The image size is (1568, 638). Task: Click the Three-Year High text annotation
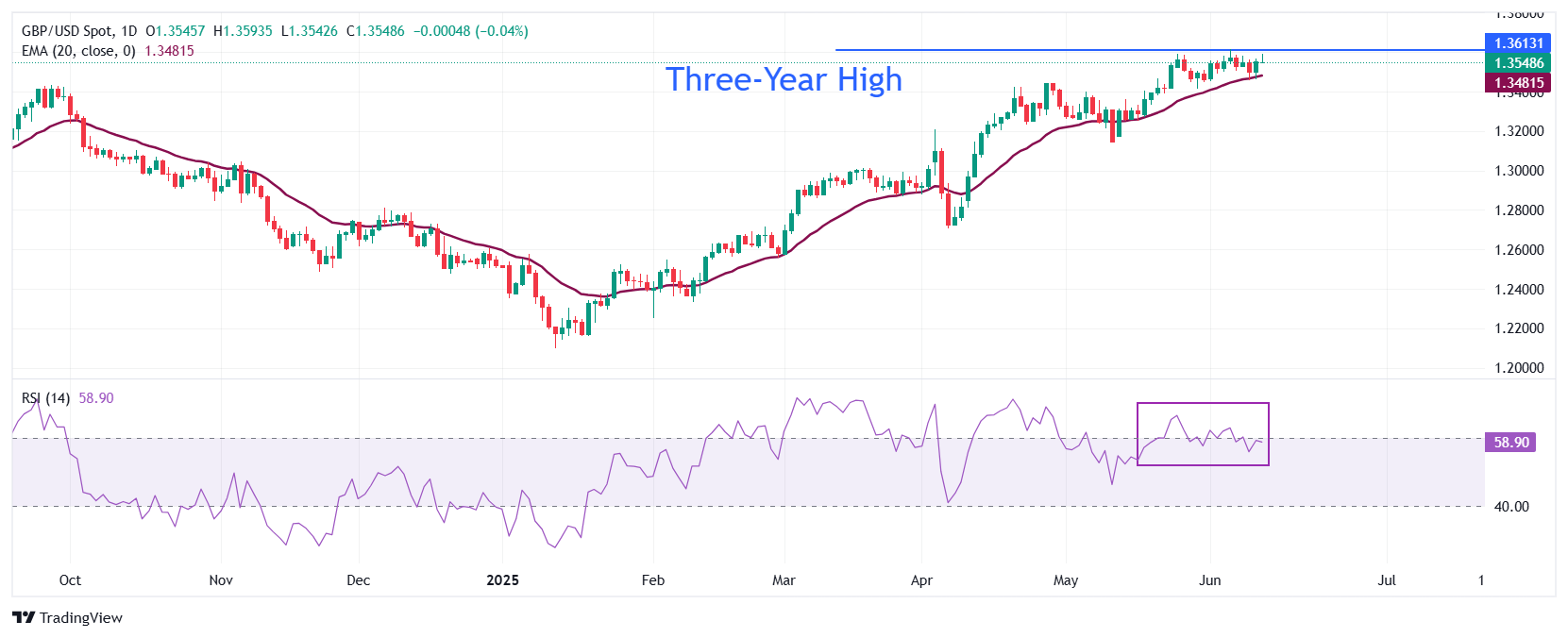click(x=784, y=79)
